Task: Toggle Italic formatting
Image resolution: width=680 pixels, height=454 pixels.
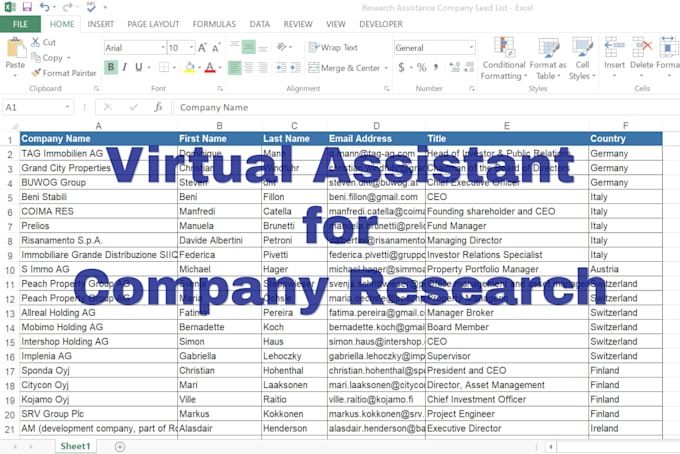Action: click(x=125, y=67)
